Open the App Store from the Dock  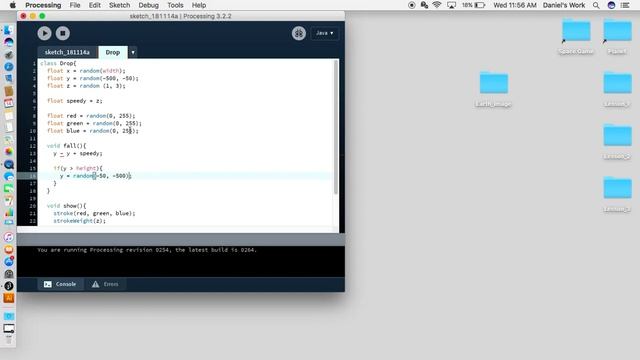[x=9, y=261]
